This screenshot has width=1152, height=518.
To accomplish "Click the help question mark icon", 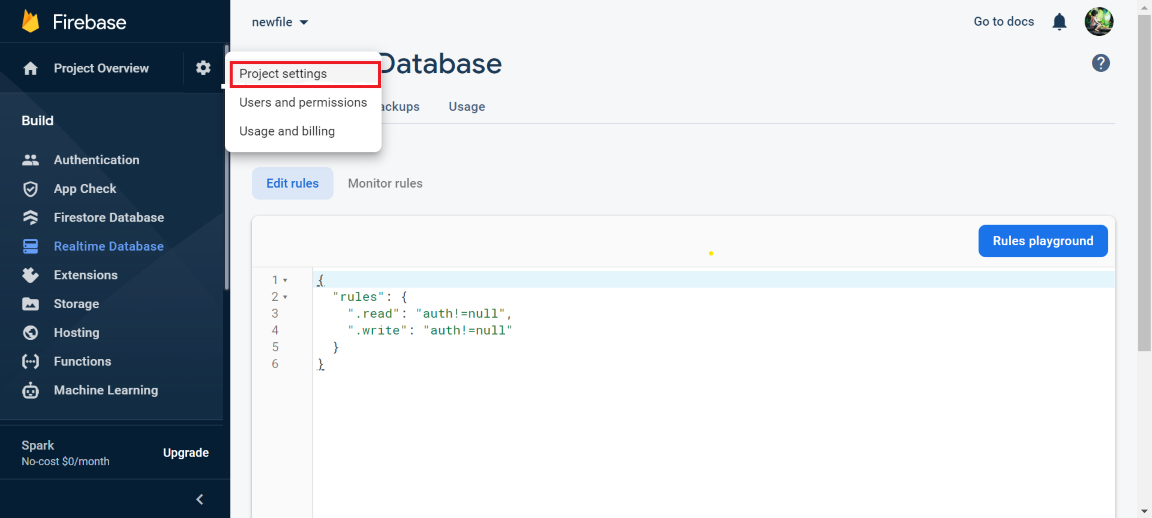I will (x=1100, y=63).
